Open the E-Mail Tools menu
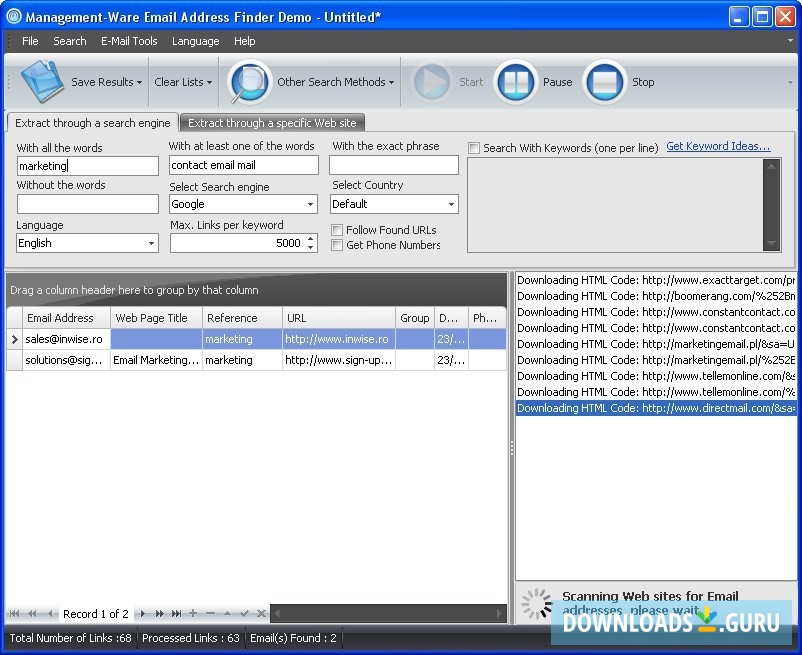 (129, 41)
